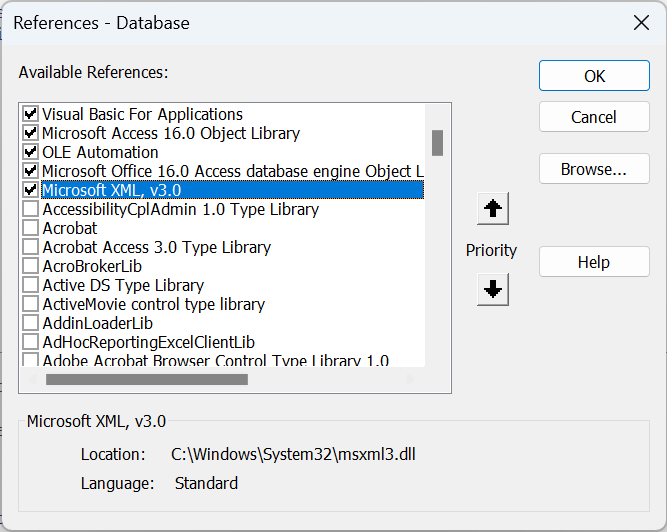
Task: Enable the Acrobat reference checkbox
Action: click(31, 228)
